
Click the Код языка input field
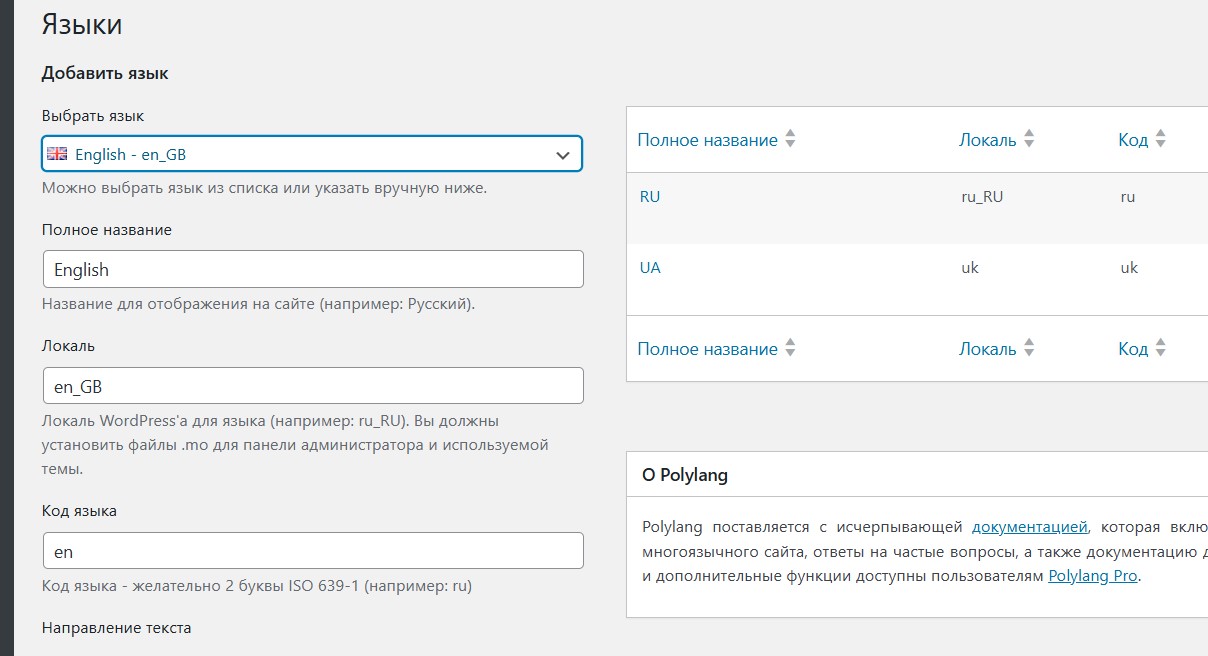point(312,551)
